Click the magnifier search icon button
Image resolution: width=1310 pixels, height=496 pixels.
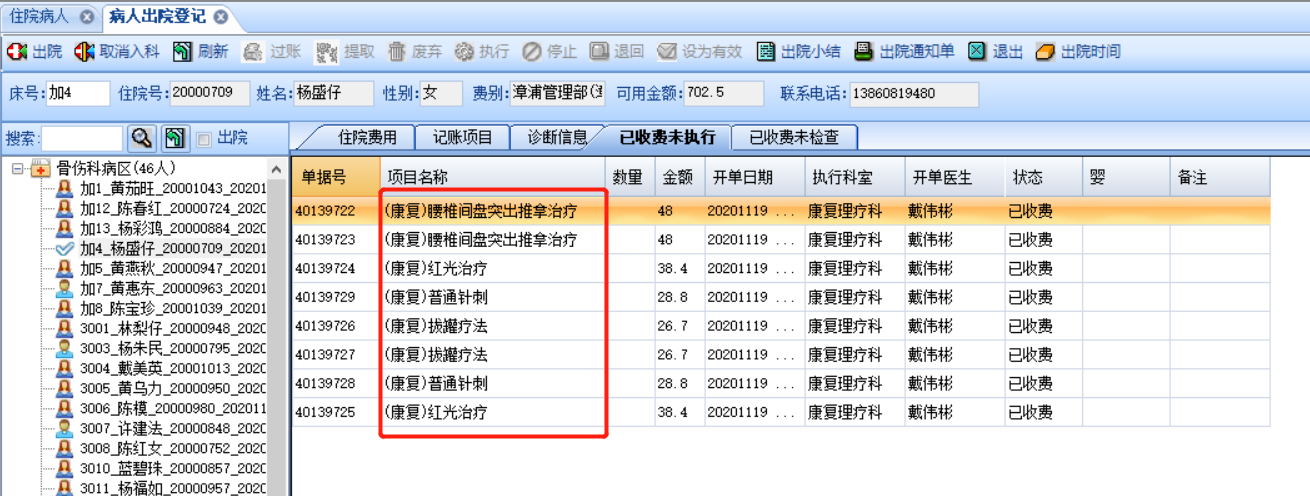[x=142, y=138]
